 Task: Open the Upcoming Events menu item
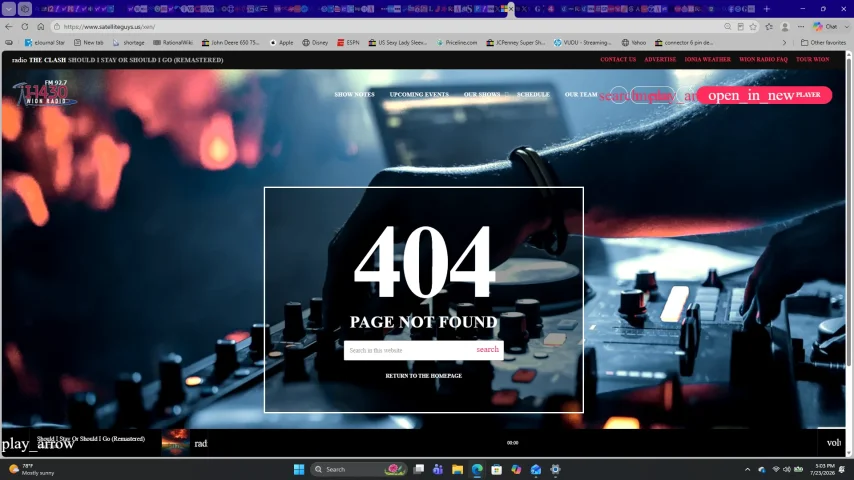pos(419,94)
